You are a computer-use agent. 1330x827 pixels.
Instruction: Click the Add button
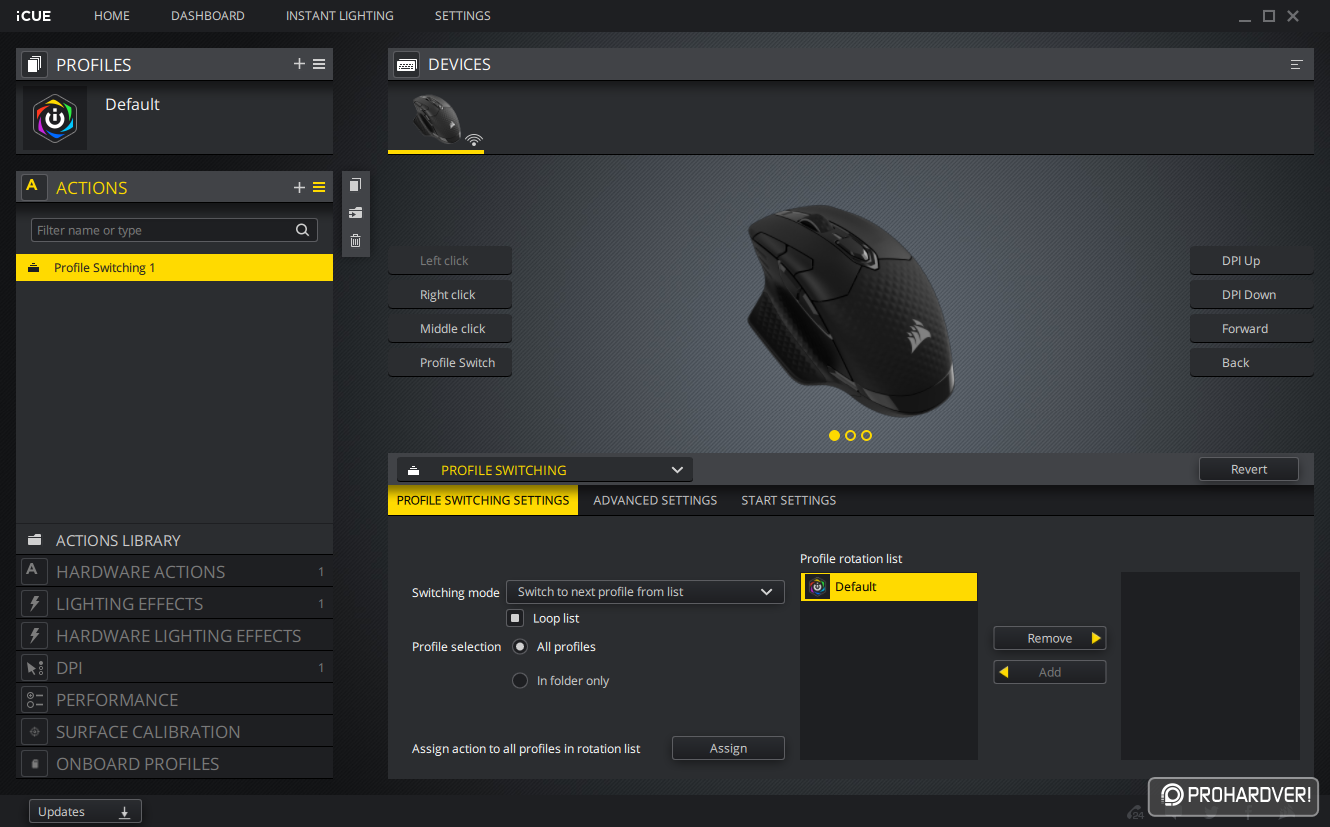[x=1050, y=672]
